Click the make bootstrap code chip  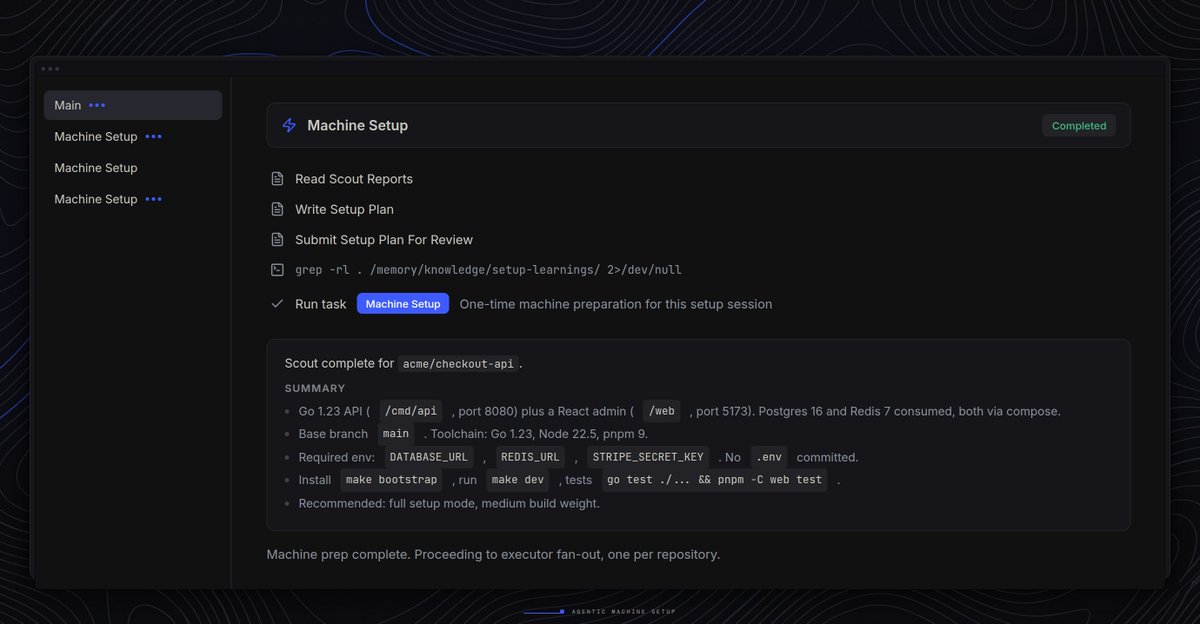(391, 480)
